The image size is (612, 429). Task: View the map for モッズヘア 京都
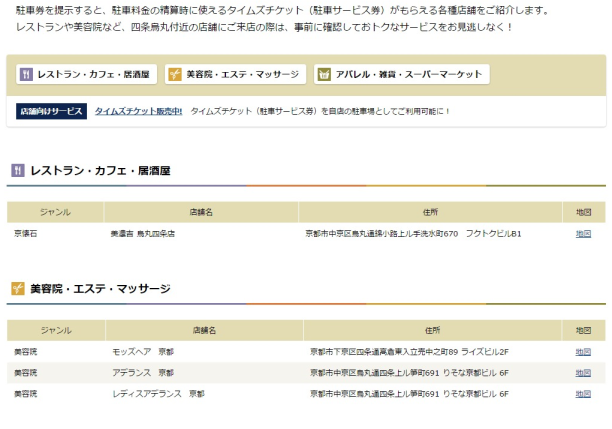pos(583,352)
